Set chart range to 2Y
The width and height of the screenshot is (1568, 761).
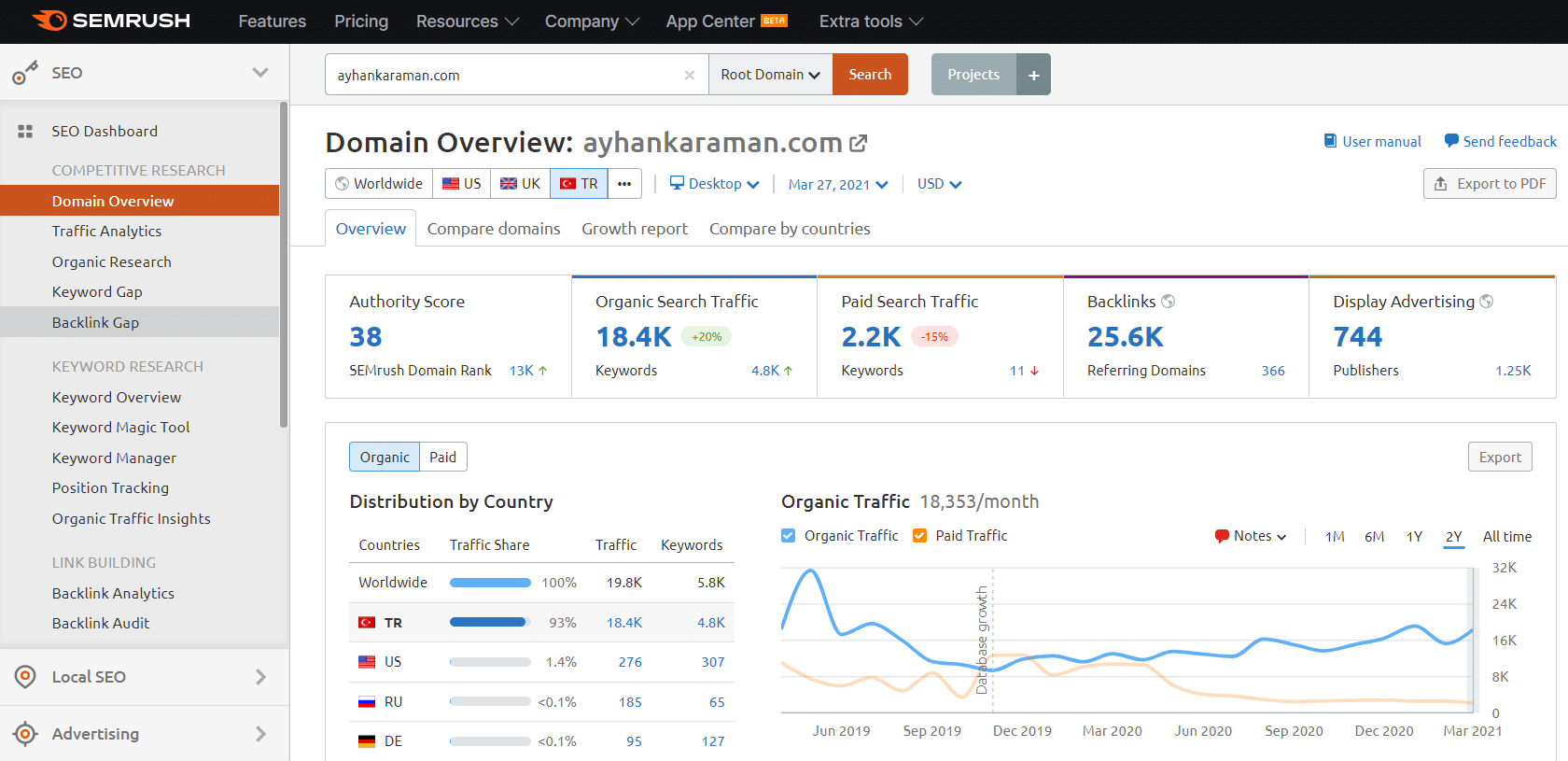click(x=1454, y=537)
